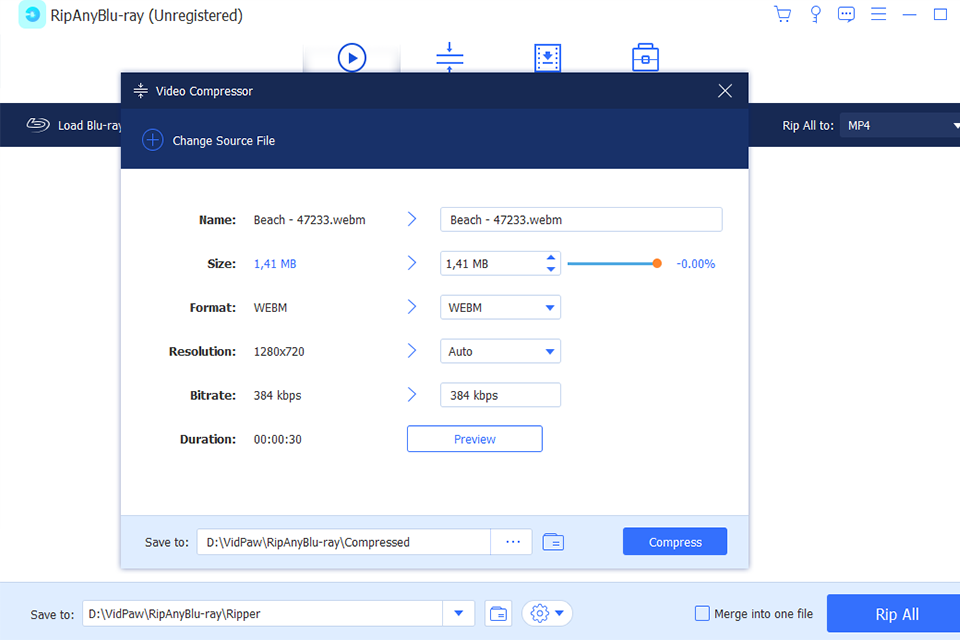Open the Rip All to MP4 dropdown
The height and width of the screenshot is (640, 960).
pyautogui.click(x=900, y=126)
